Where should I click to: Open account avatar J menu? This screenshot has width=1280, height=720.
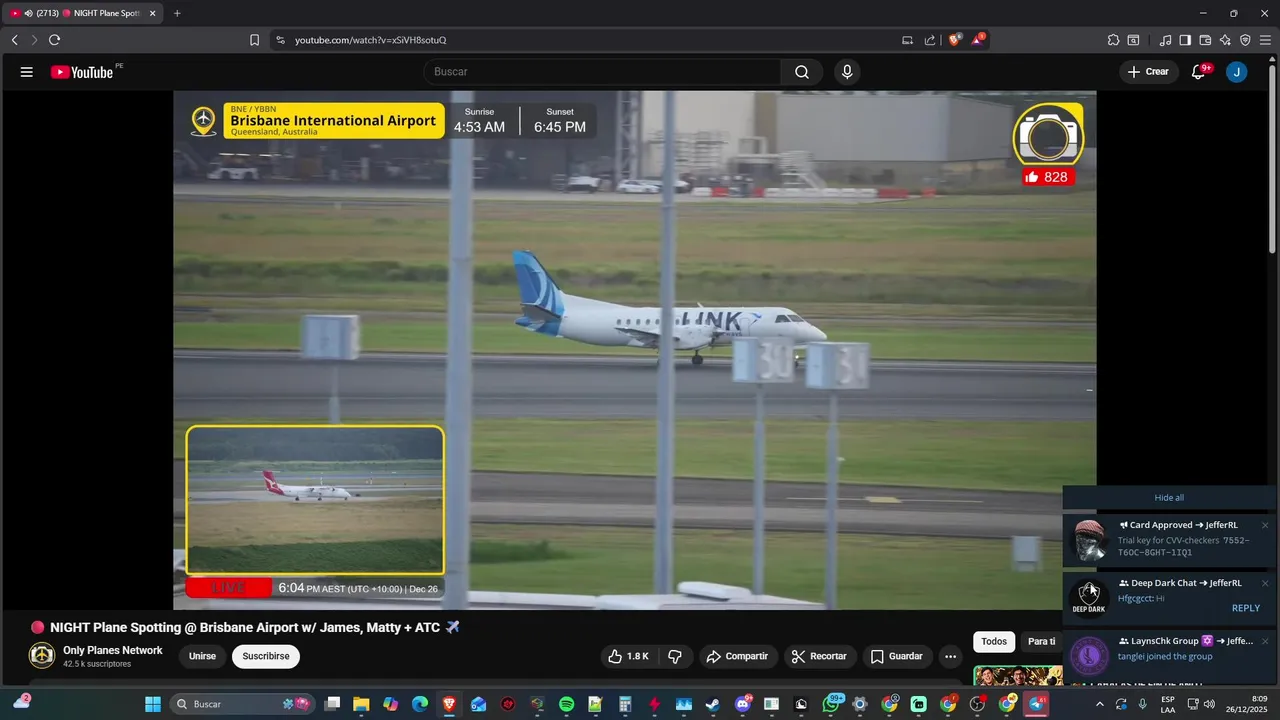pos(1237,72)
